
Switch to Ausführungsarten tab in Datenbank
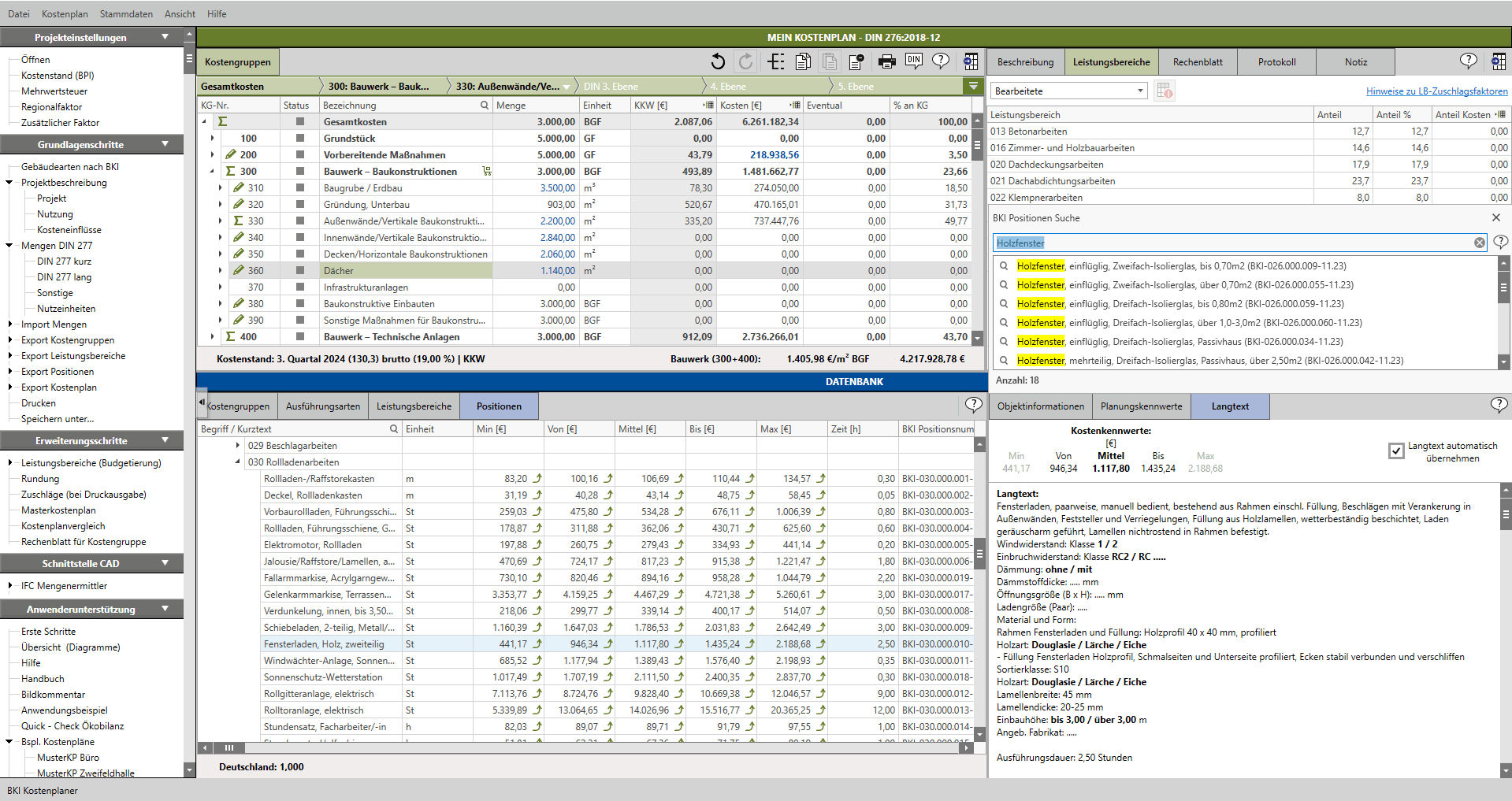point(323,406)
